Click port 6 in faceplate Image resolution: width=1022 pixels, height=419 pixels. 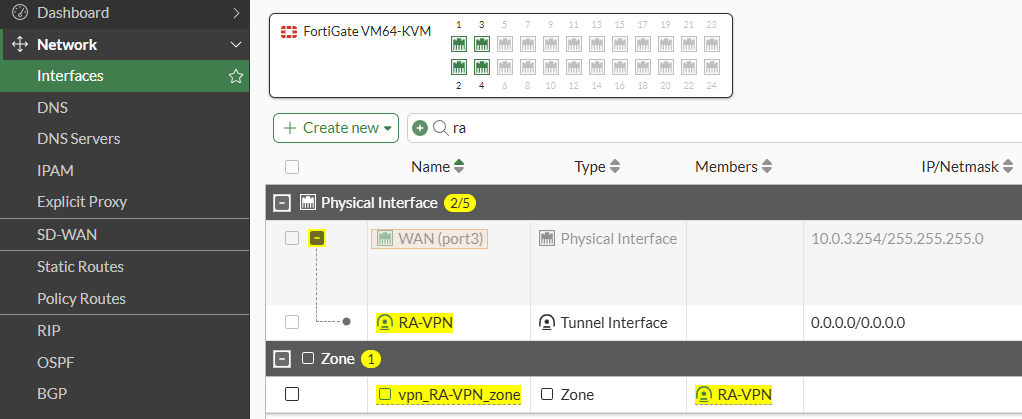coord(504,67)
